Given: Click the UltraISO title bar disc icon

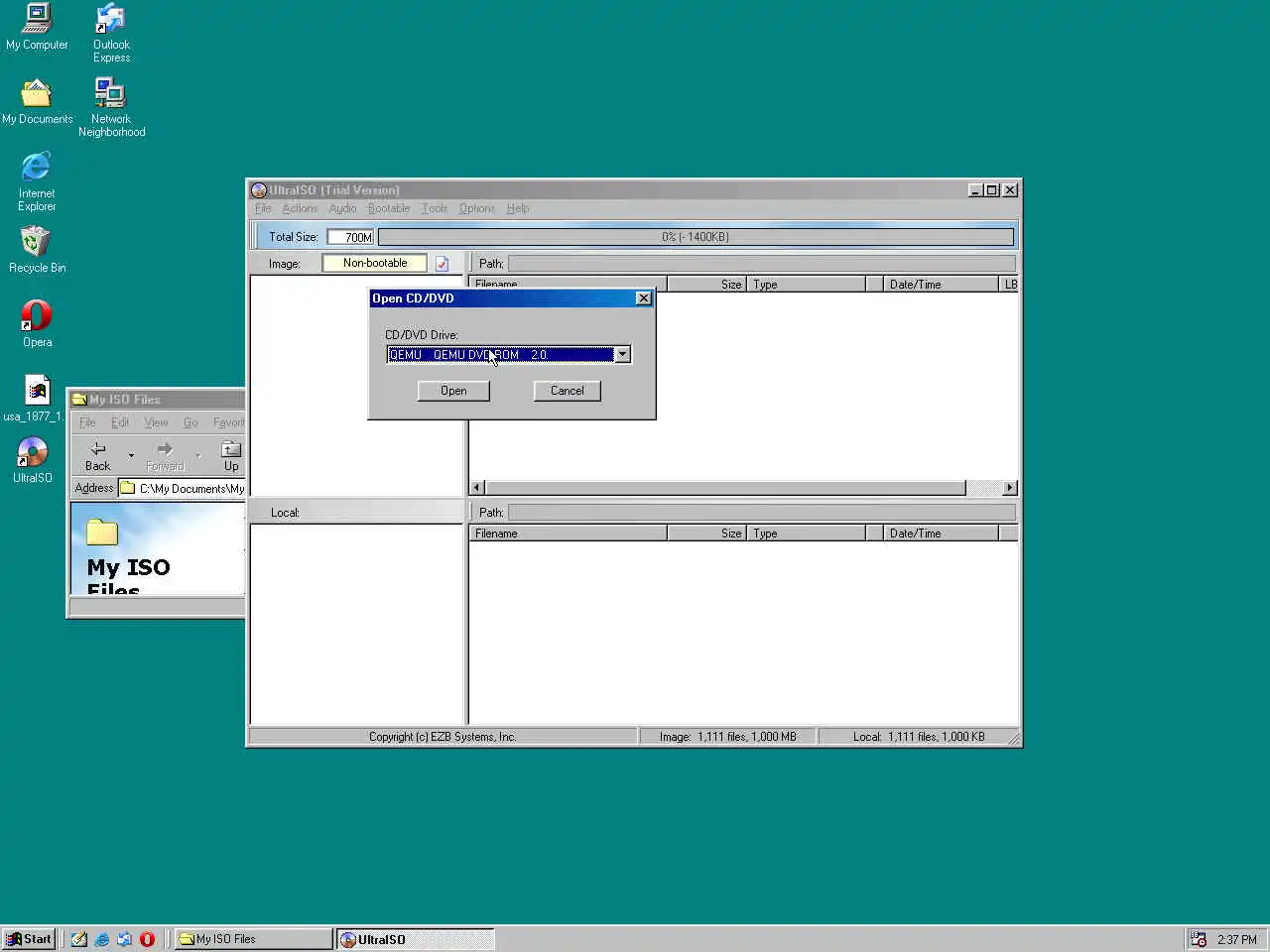Looking at the screenshot, I should [259, 190].
